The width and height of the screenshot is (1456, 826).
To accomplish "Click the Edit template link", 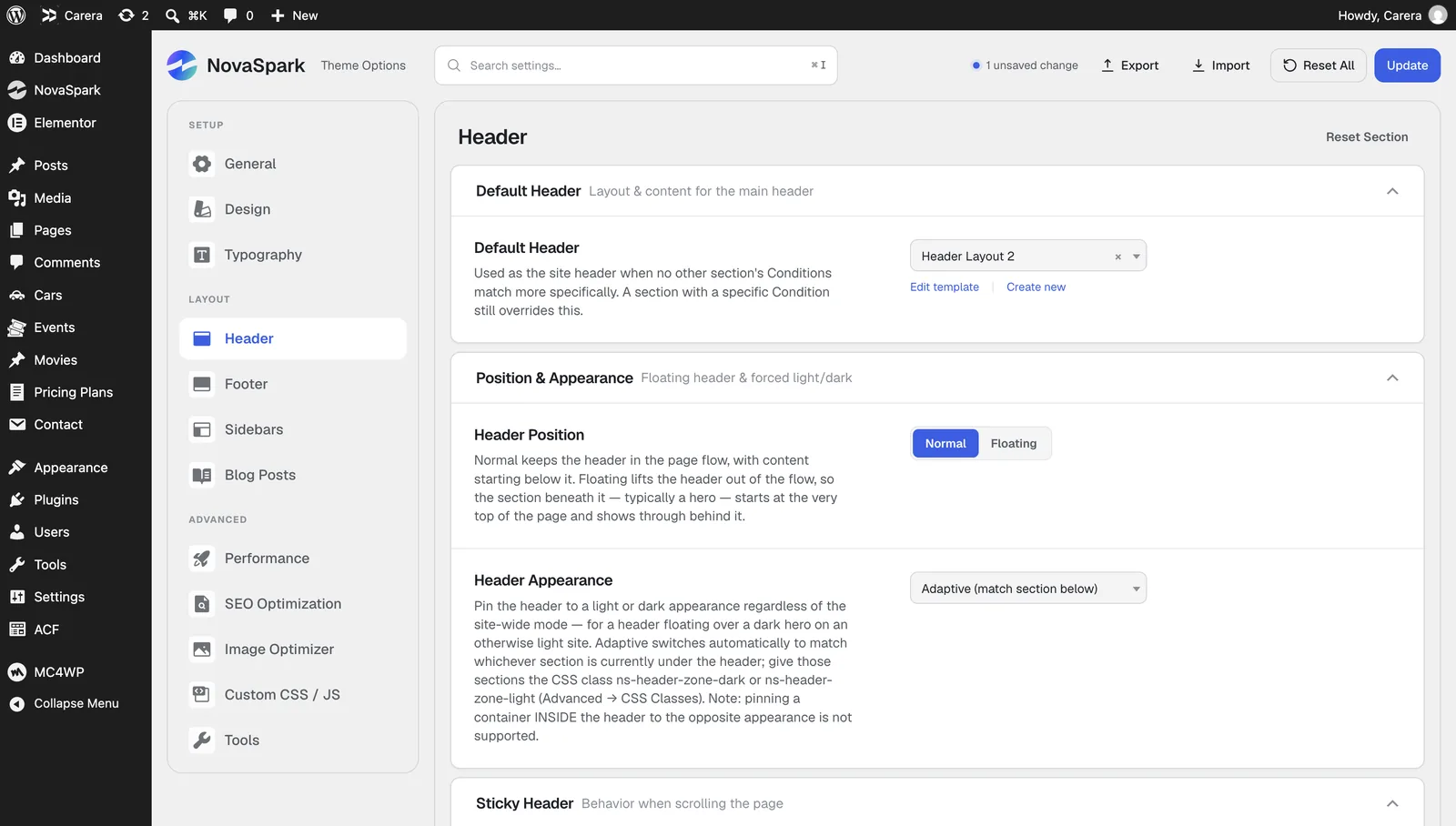I will tap(945, 287).
